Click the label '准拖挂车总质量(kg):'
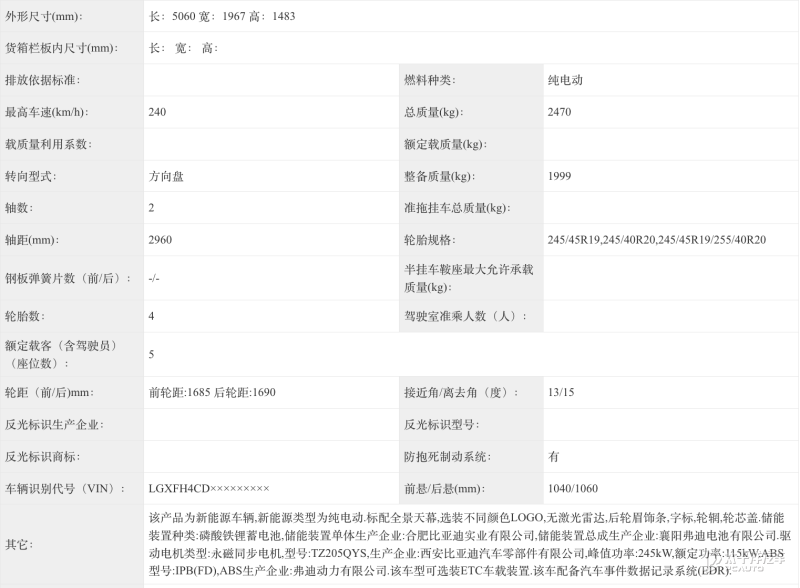This screenshot has height=588, width=800. pyautogui.click(x=457, y=208)
